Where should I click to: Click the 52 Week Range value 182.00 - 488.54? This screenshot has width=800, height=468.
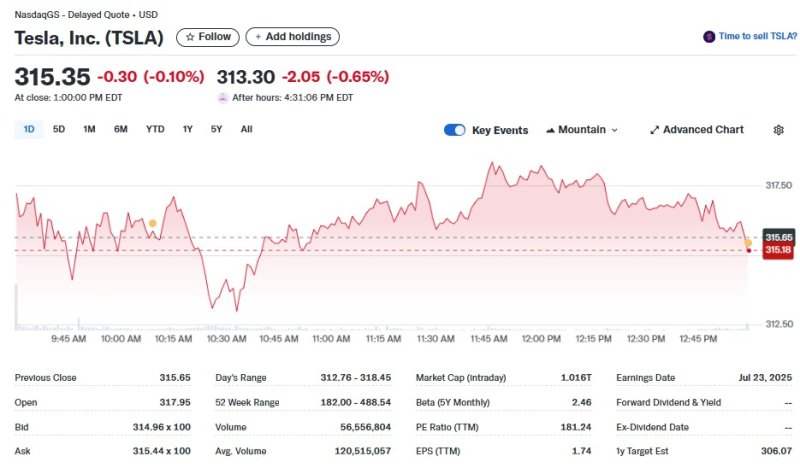(x=356, y=402)
